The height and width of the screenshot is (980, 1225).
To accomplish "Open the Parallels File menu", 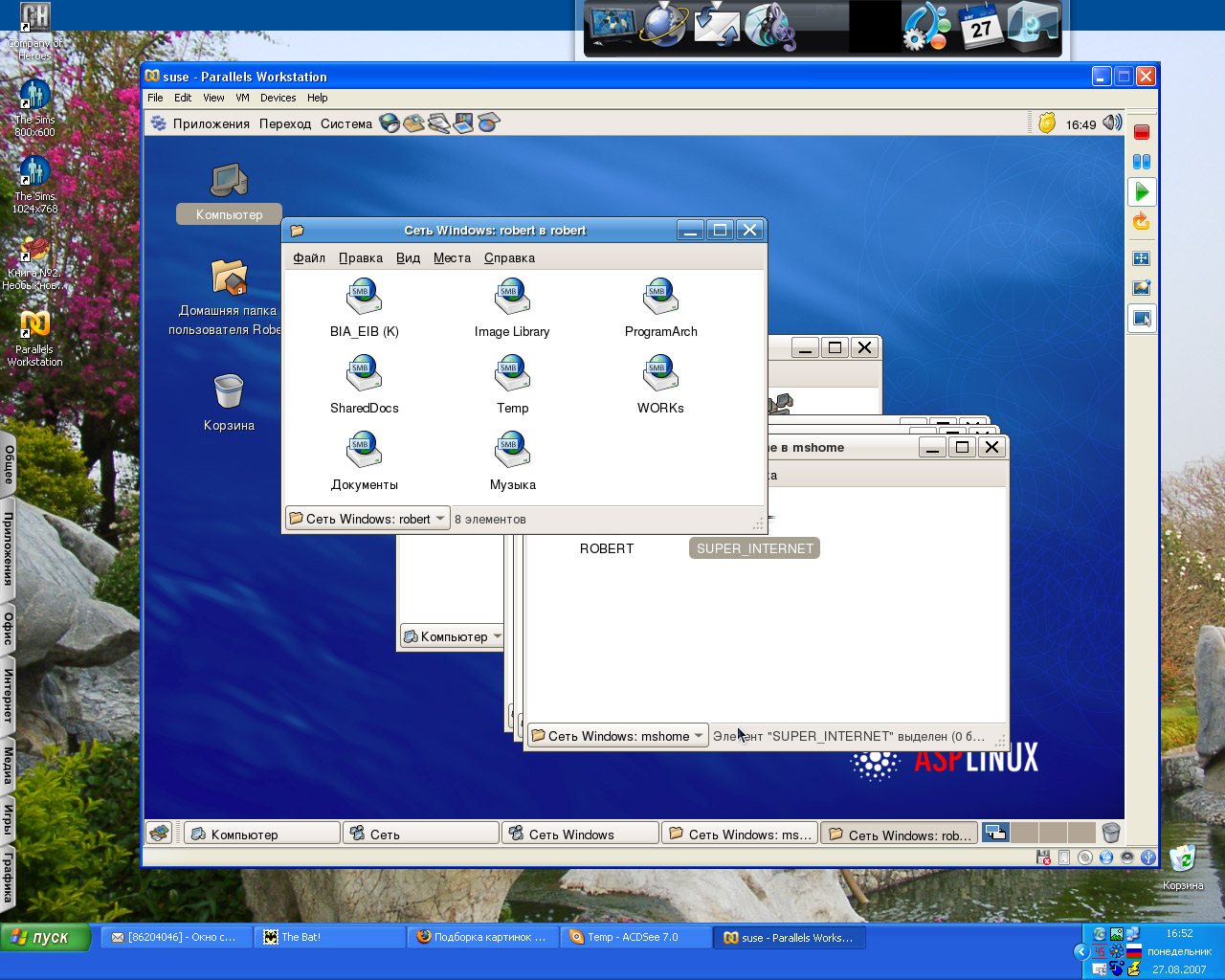I will 155,98.
